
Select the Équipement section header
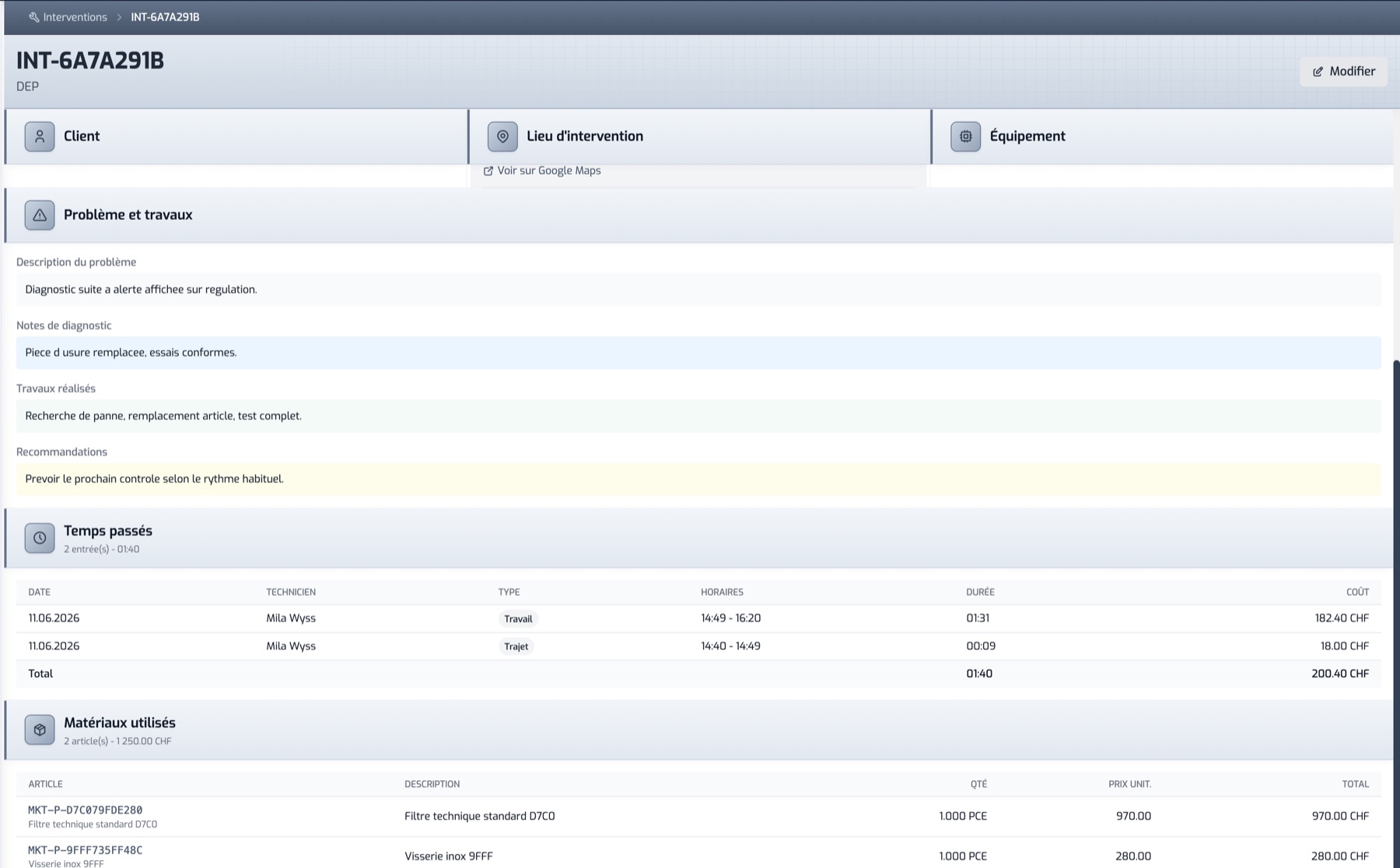click(1162, 136)
